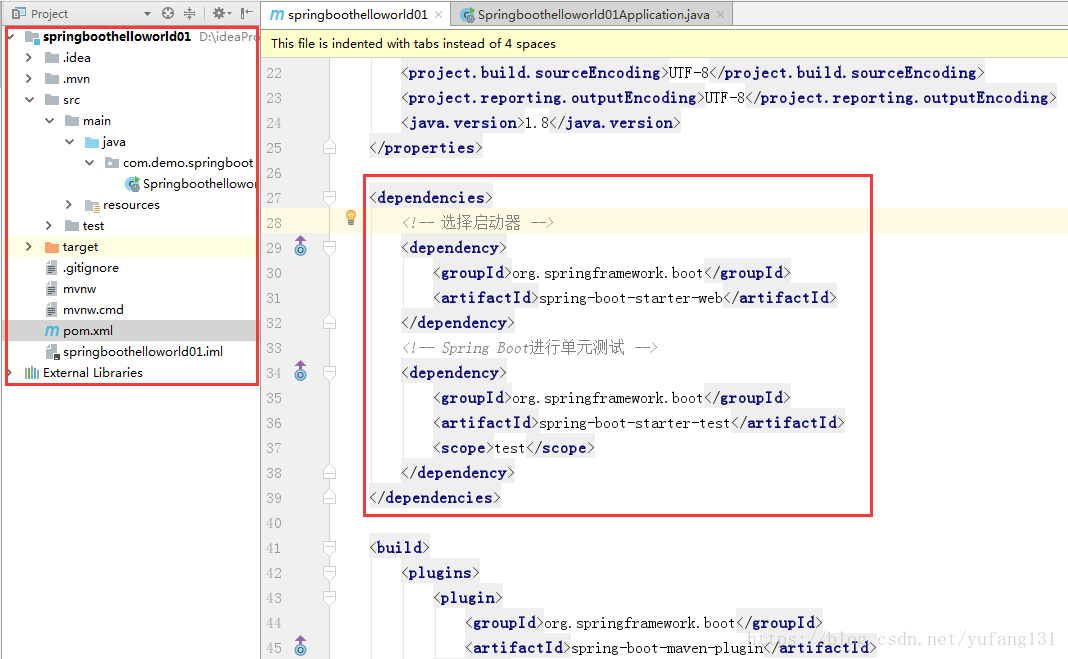The height and width of the screenshot is (659, 1068).
Task: Click the scope value test
Action: (x=509, y=448)
